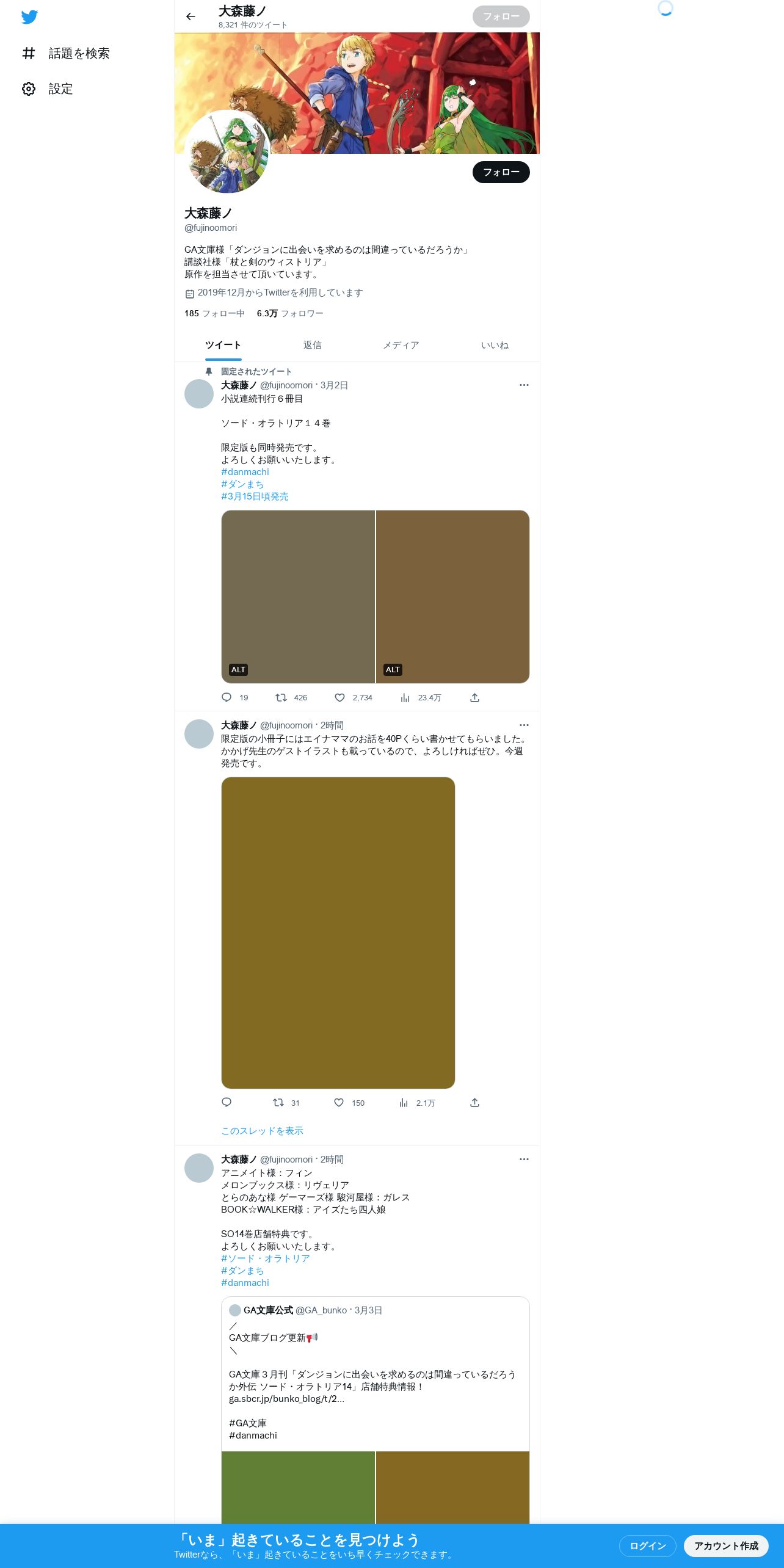Go back using the arrow icon
The image size is (784, 1568).
191,16
